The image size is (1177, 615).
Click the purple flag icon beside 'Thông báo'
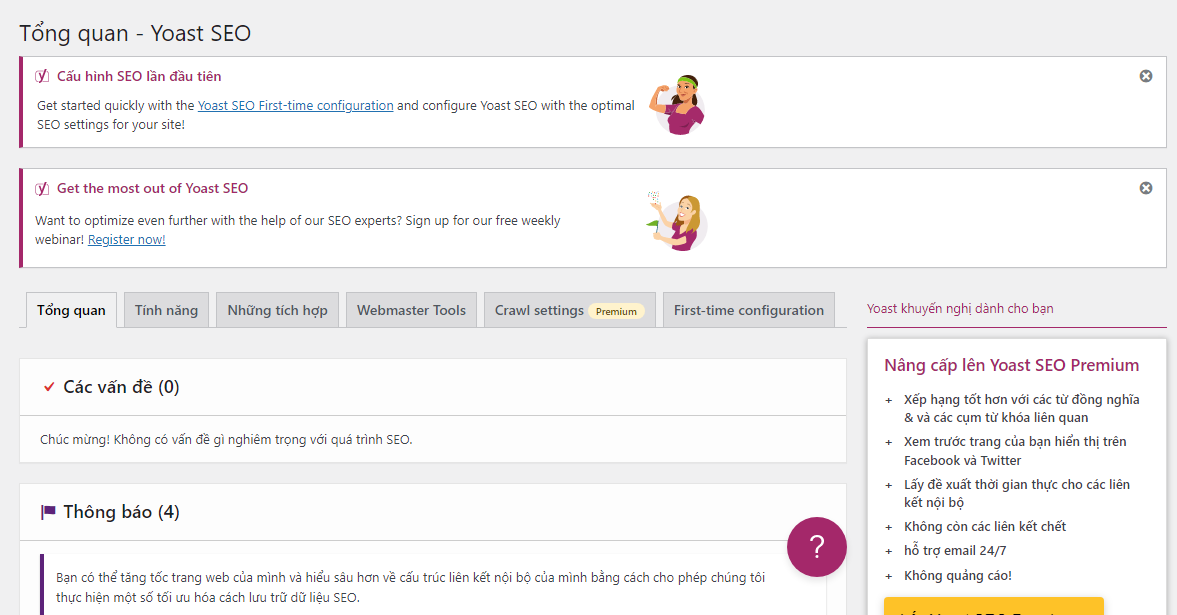pyautogui.click(x=48, y=512)
